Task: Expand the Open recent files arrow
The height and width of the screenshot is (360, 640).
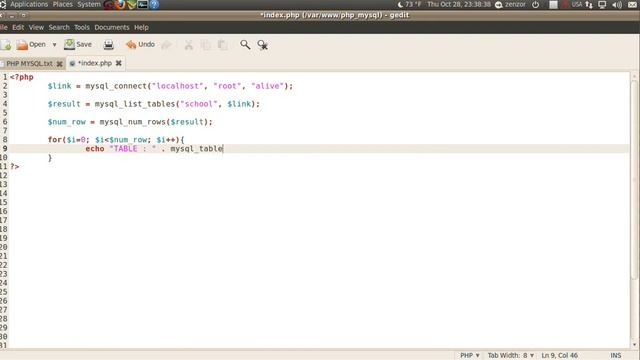Action: (x=54, y=45)
